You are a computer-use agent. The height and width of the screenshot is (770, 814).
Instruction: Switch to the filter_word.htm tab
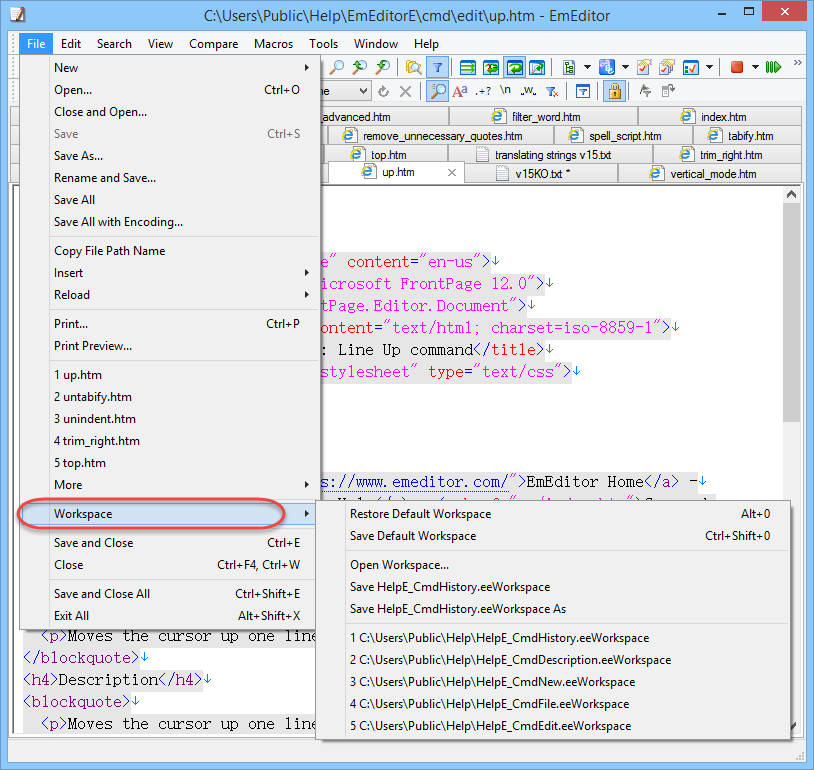click(x=542, y=117)
